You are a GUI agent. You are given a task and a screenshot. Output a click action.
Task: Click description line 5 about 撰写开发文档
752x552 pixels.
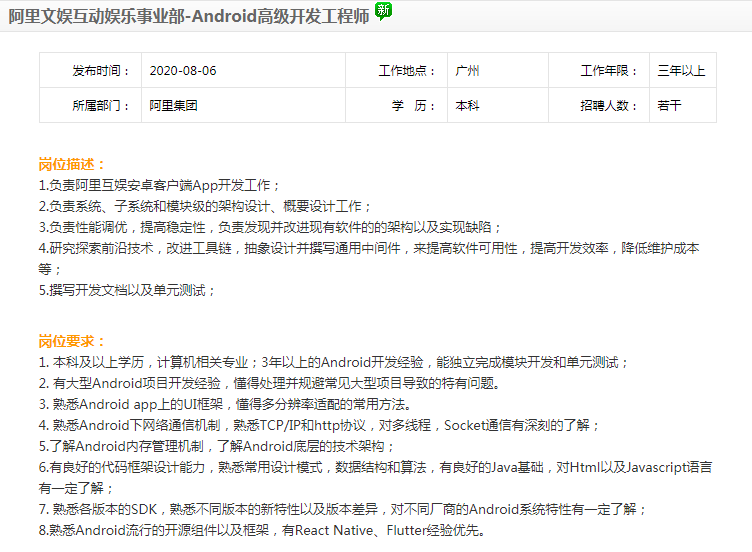127,290
